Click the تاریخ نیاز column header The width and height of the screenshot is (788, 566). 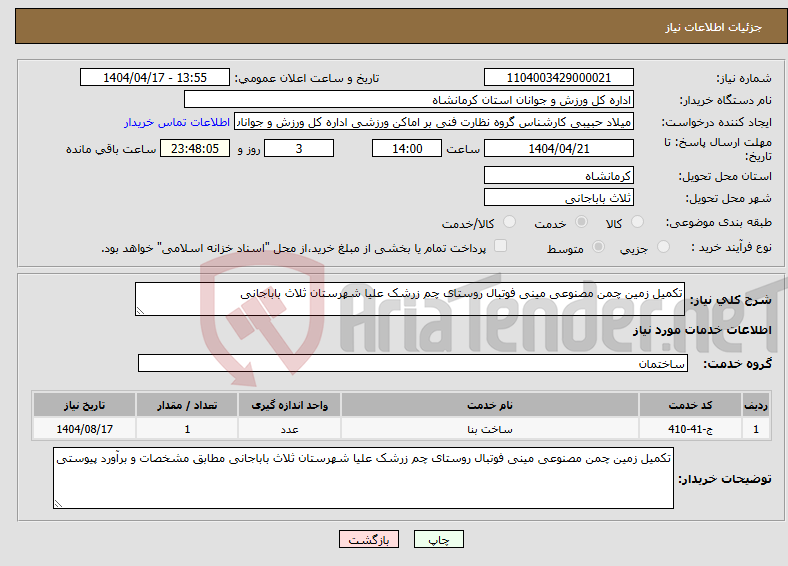point(84,405)
